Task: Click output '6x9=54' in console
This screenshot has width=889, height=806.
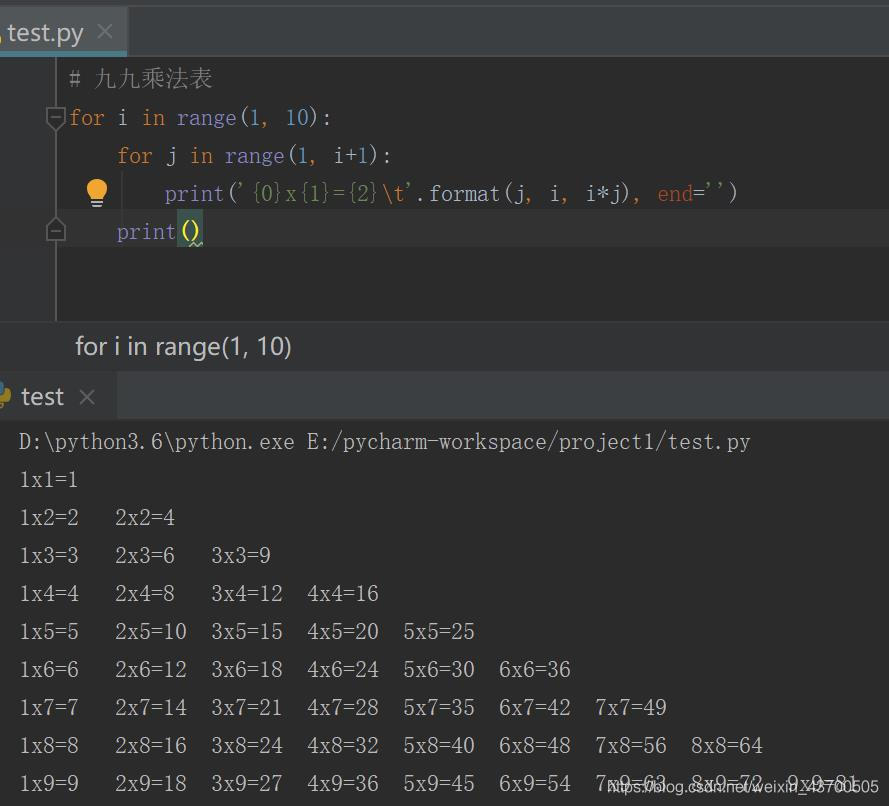Action: click(535, 783)
